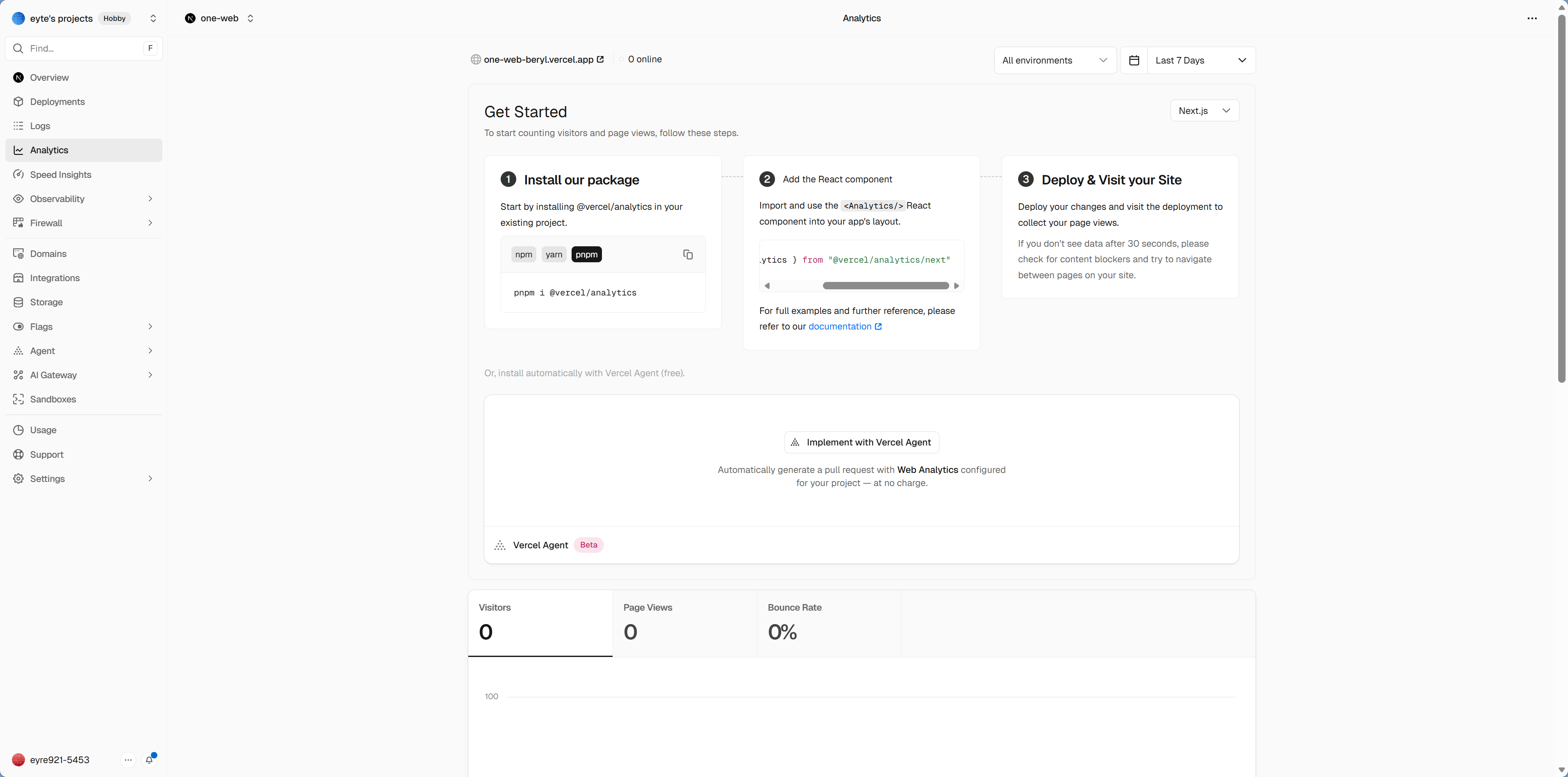Screen dimensions: 1568x777
Task: Copy the pnpm install command
Action: click(688, 254)
